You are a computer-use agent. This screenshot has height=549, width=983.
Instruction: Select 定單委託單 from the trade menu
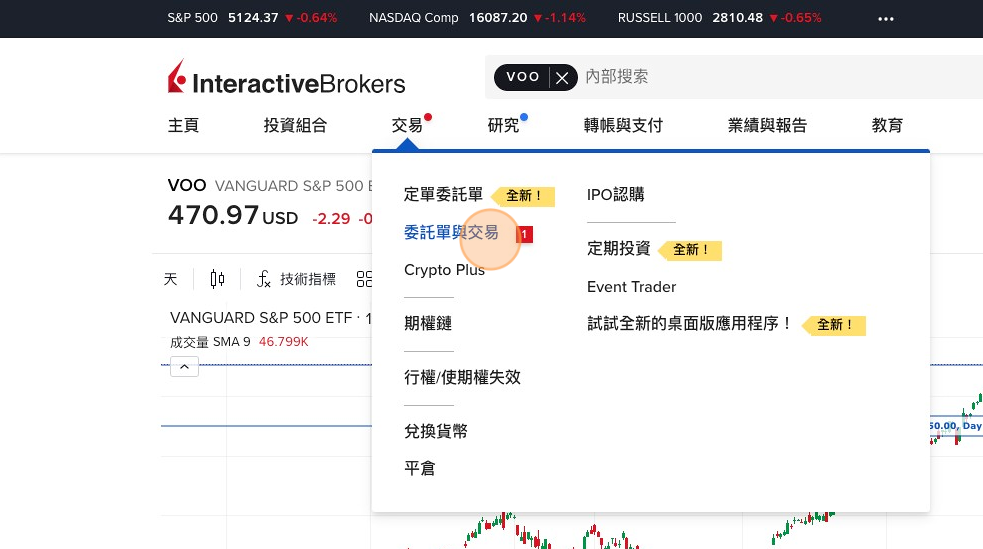(443, 195)
